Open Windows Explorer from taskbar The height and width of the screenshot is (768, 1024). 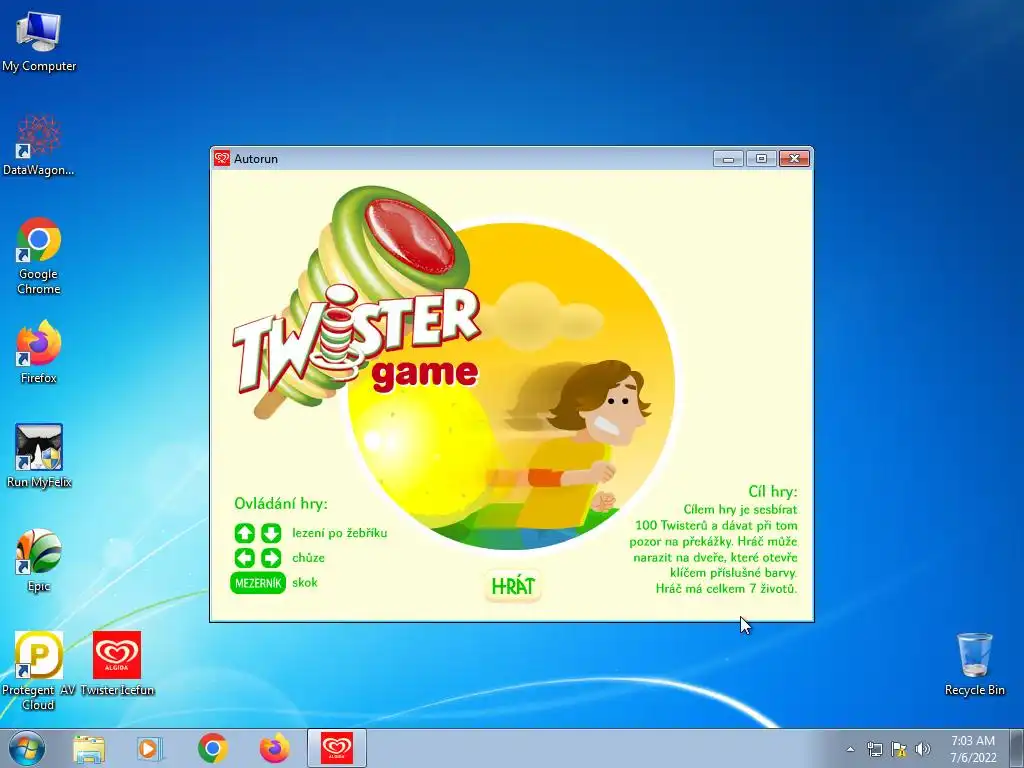(89, 748)
